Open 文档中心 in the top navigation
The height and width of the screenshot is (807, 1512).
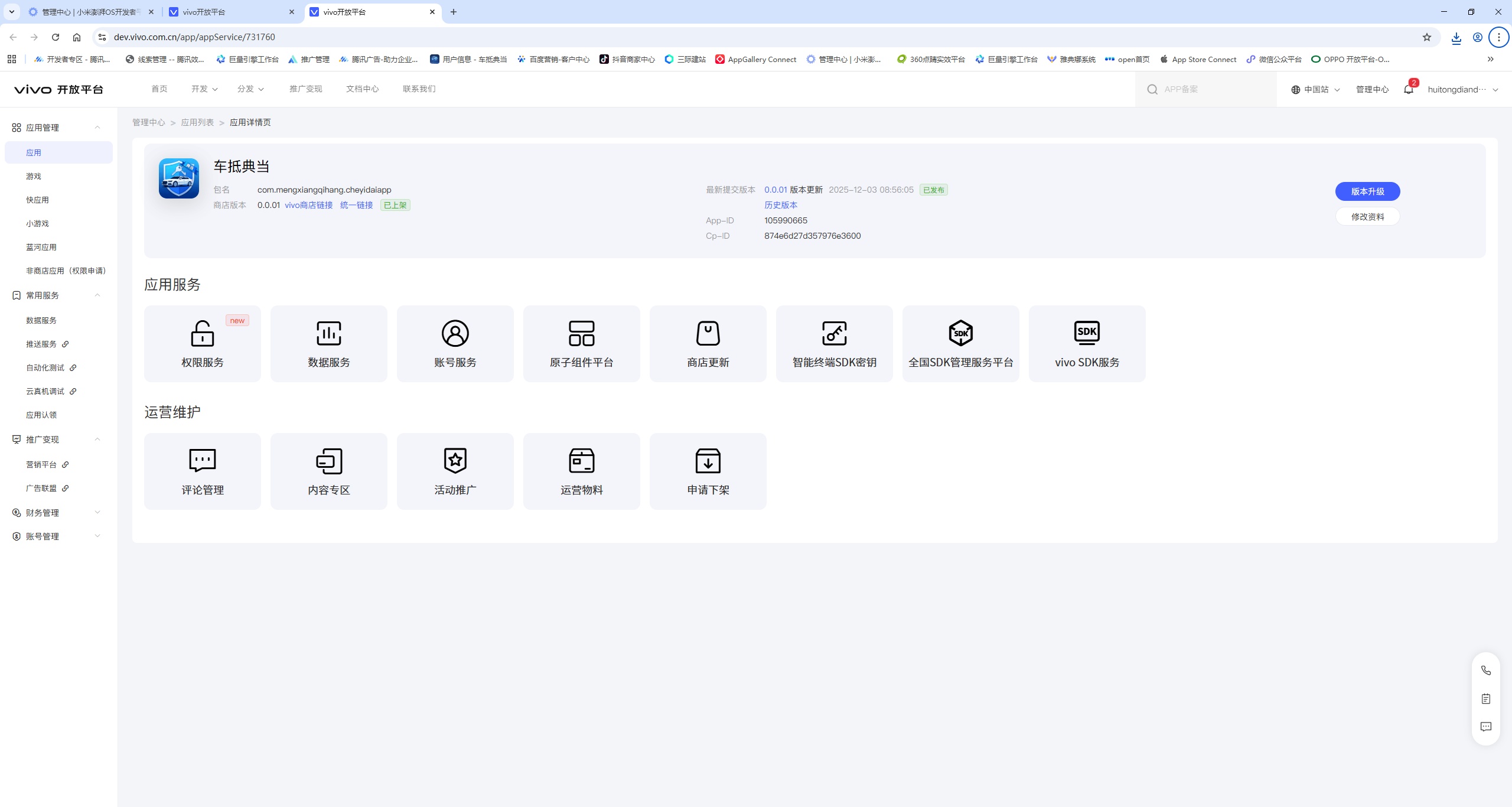pos(361,89)
